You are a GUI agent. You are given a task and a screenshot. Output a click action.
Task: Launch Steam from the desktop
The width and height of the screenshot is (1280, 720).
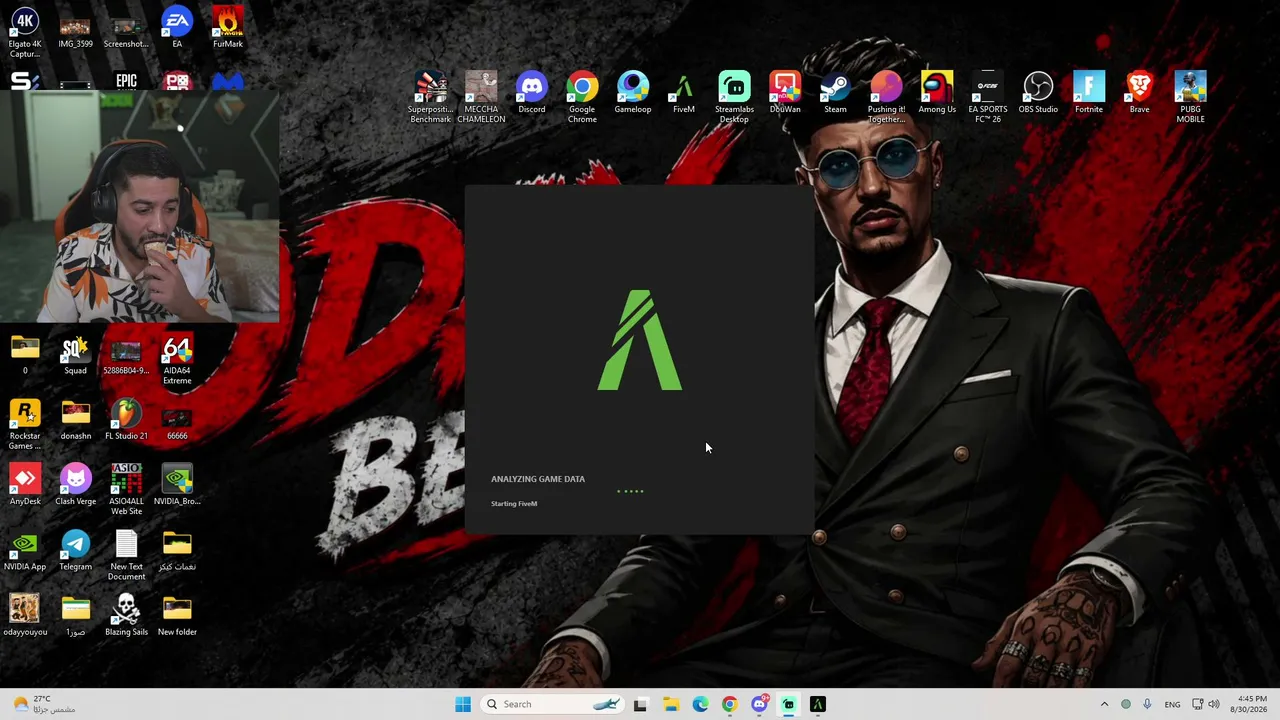[x=835, y=92]
